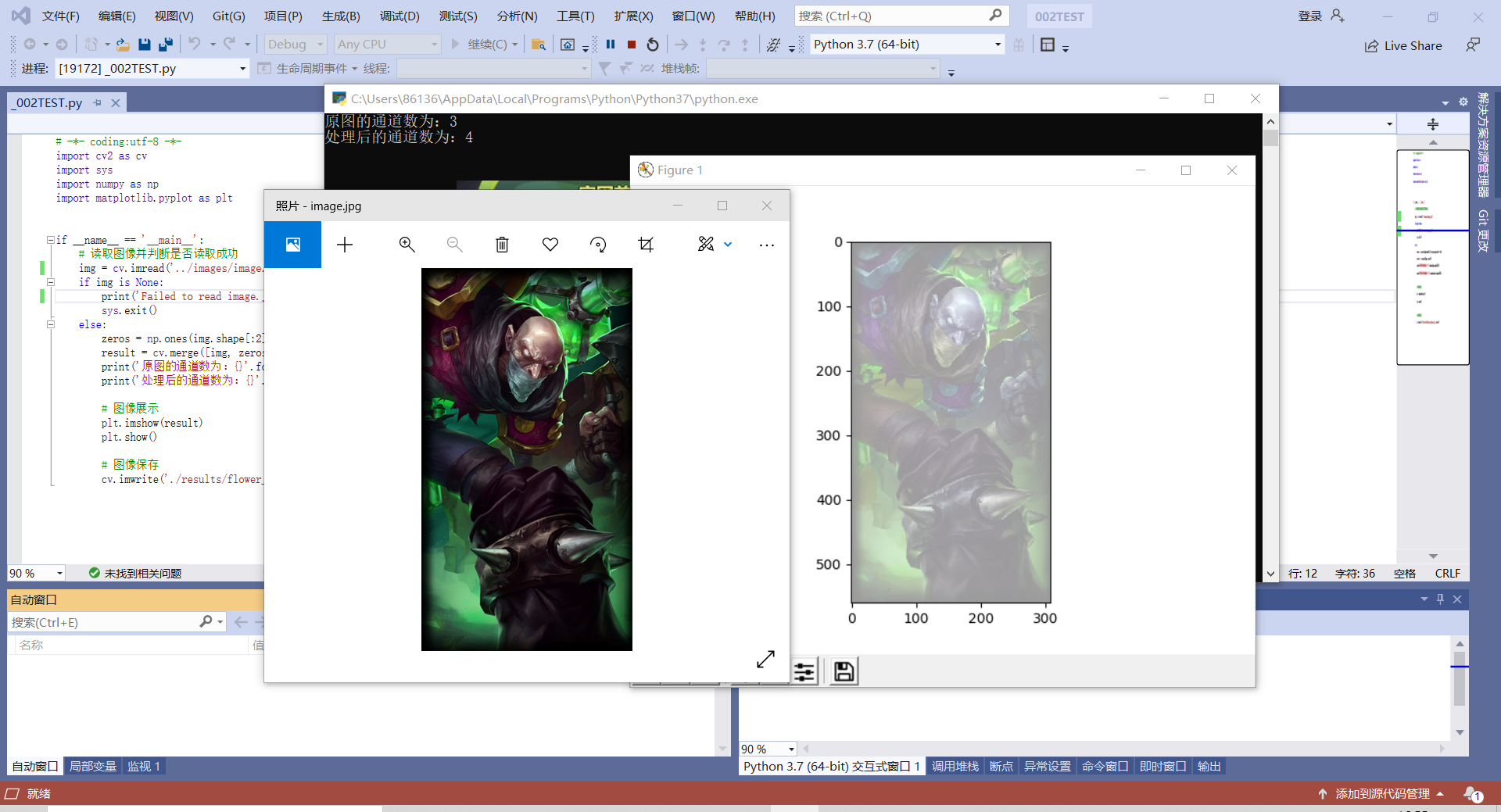Open the Debug configuration dropdown
Viewport: 1501px width, 812px height.
click(x=295, y=45)
